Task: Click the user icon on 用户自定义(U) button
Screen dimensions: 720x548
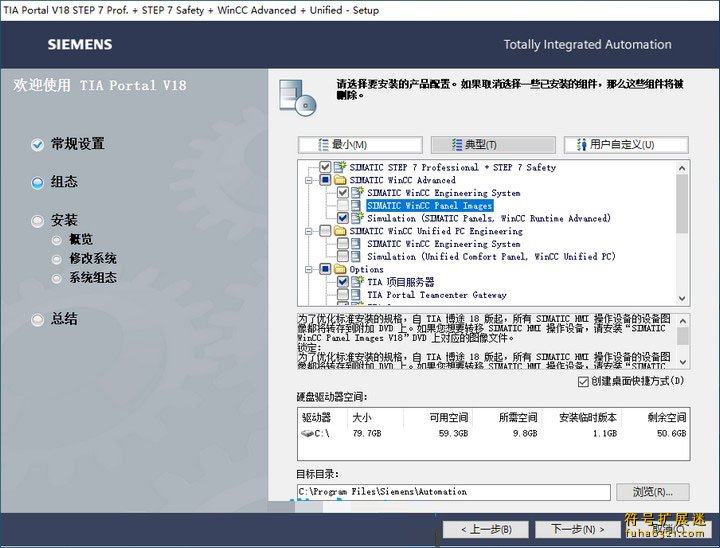Action: coord(582,145)
